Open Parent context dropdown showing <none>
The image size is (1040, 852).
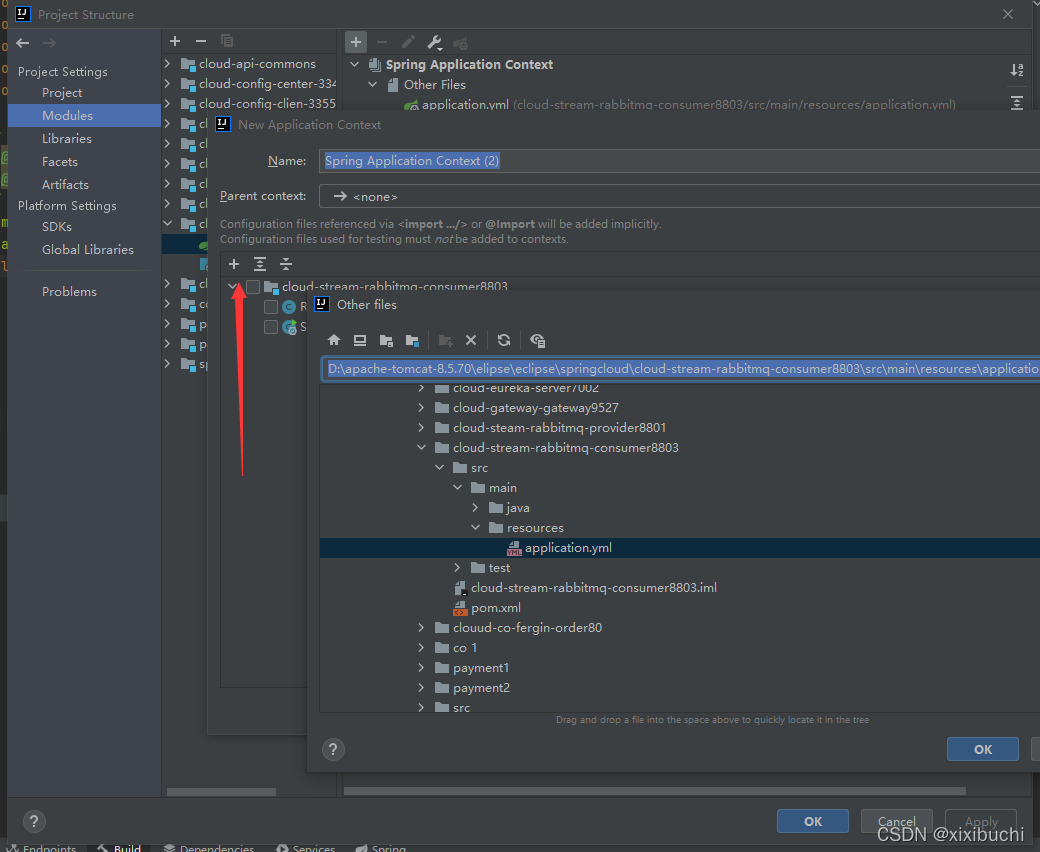(679, 197)
